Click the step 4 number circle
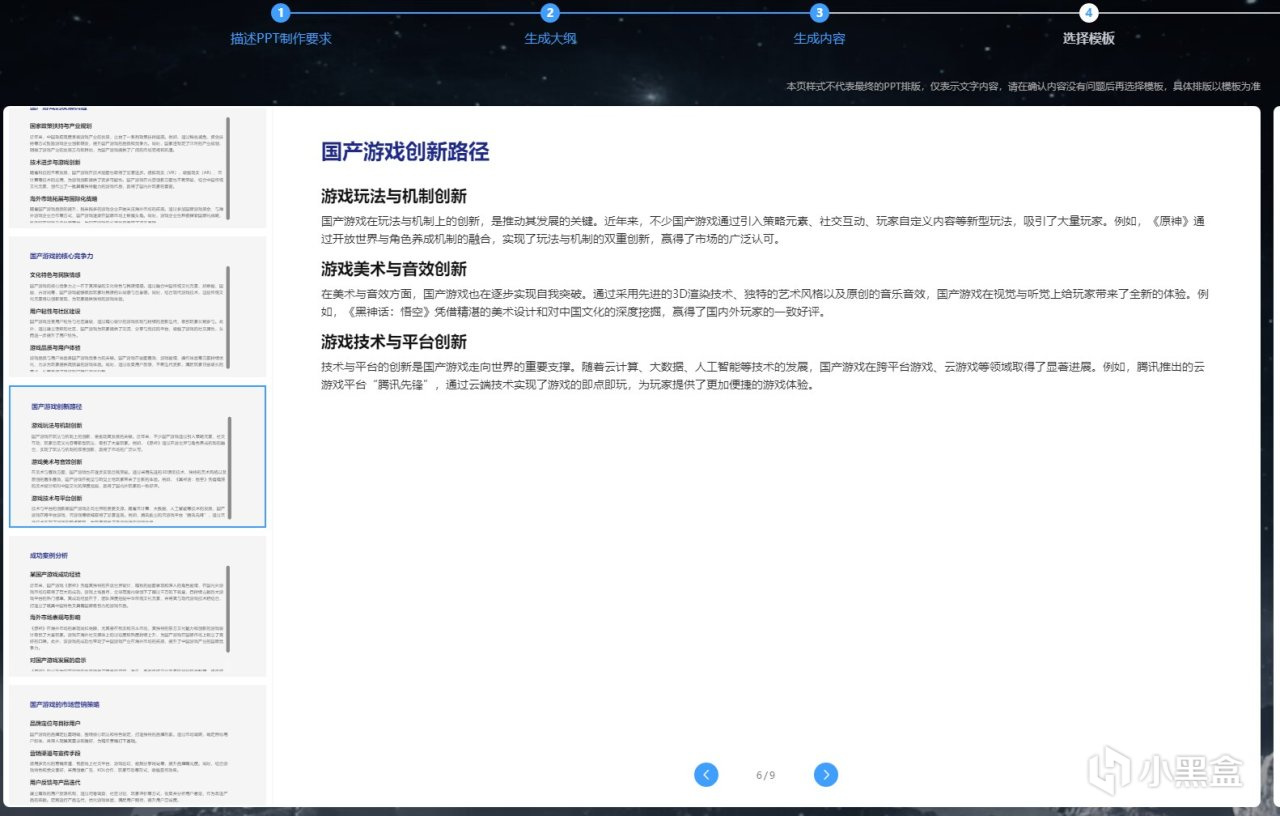Screen dimensions: 1280x816 coord(1089,13)
